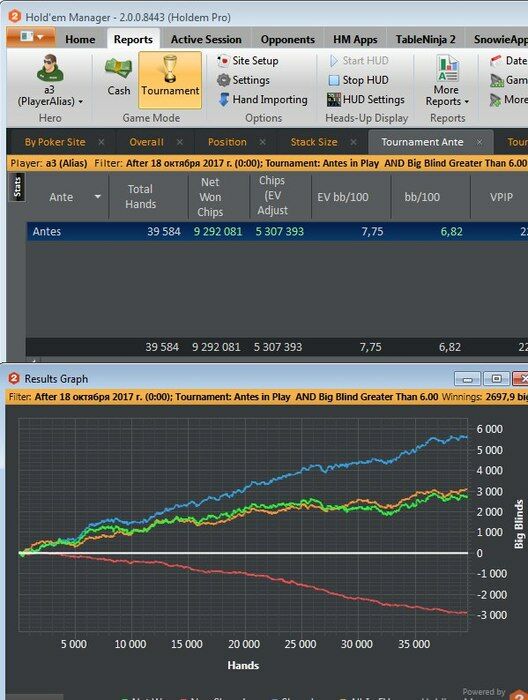Switch to Stack Size report tab
Viewport: 528px width, 700px height.
point(314,142)
